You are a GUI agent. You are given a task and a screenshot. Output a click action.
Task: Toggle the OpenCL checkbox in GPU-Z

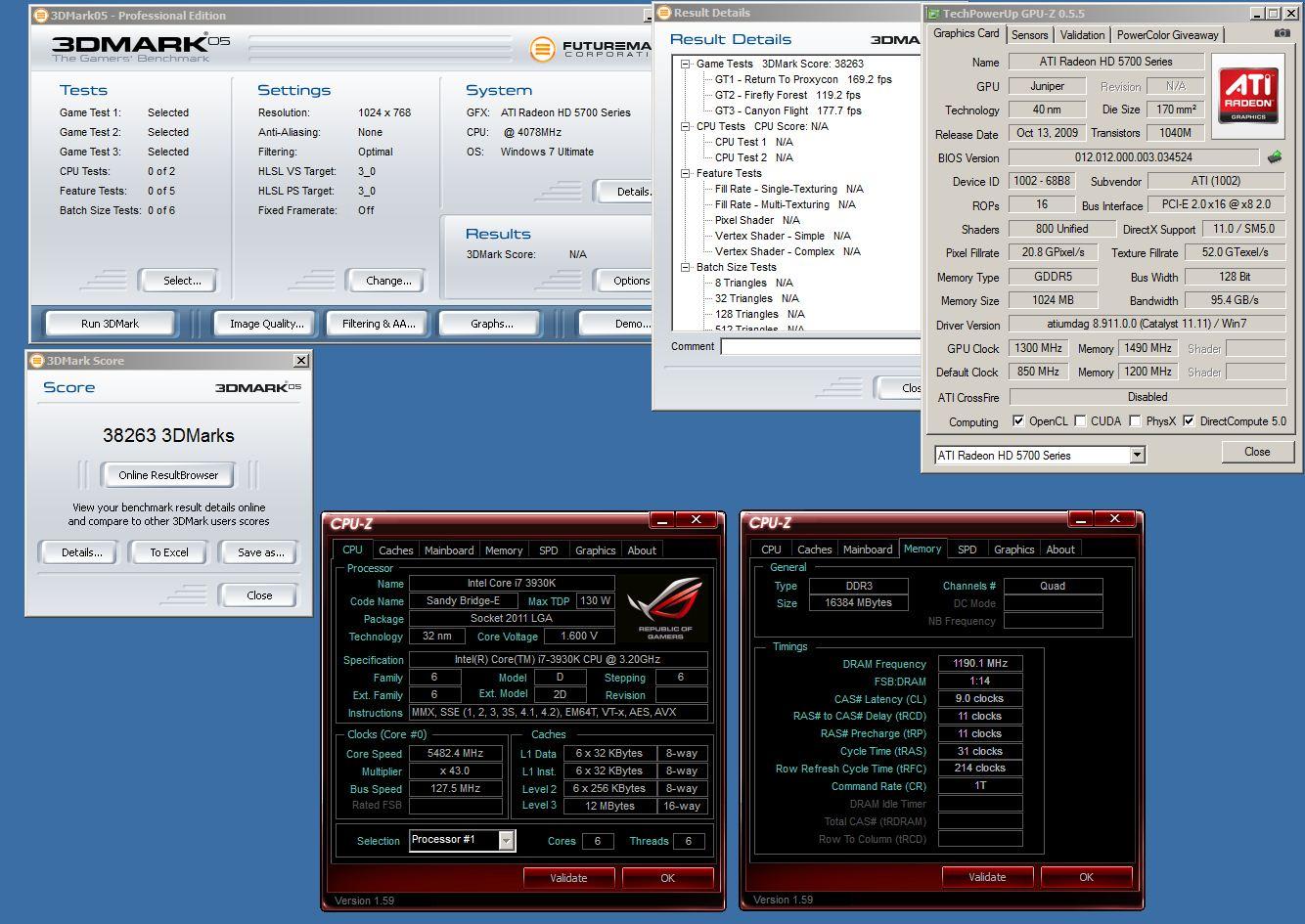click(x=1018, y=421)
